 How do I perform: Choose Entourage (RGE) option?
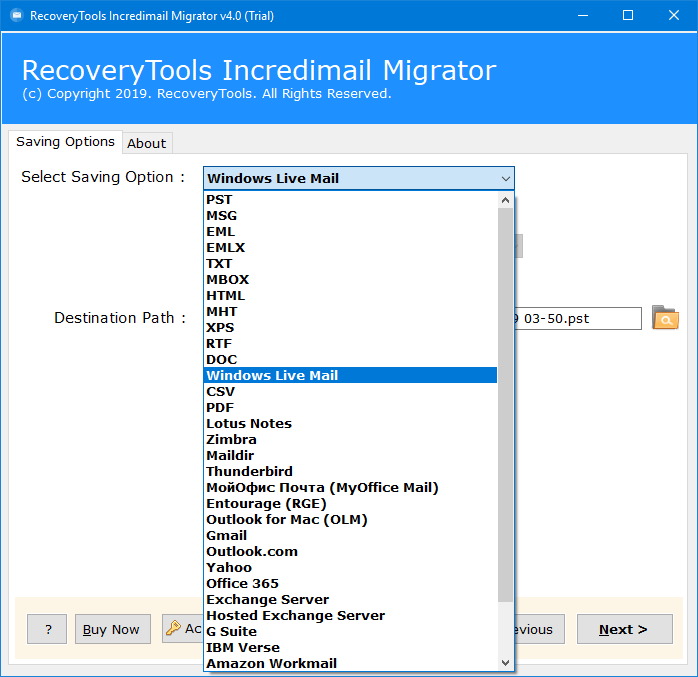pyautogui.click(x=350, y=503)
